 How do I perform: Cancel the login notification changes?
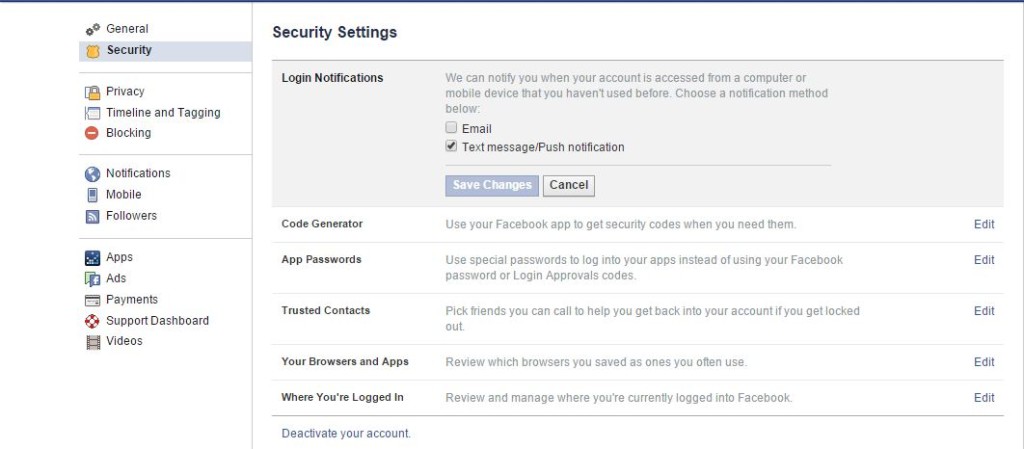tap(569, 185)
